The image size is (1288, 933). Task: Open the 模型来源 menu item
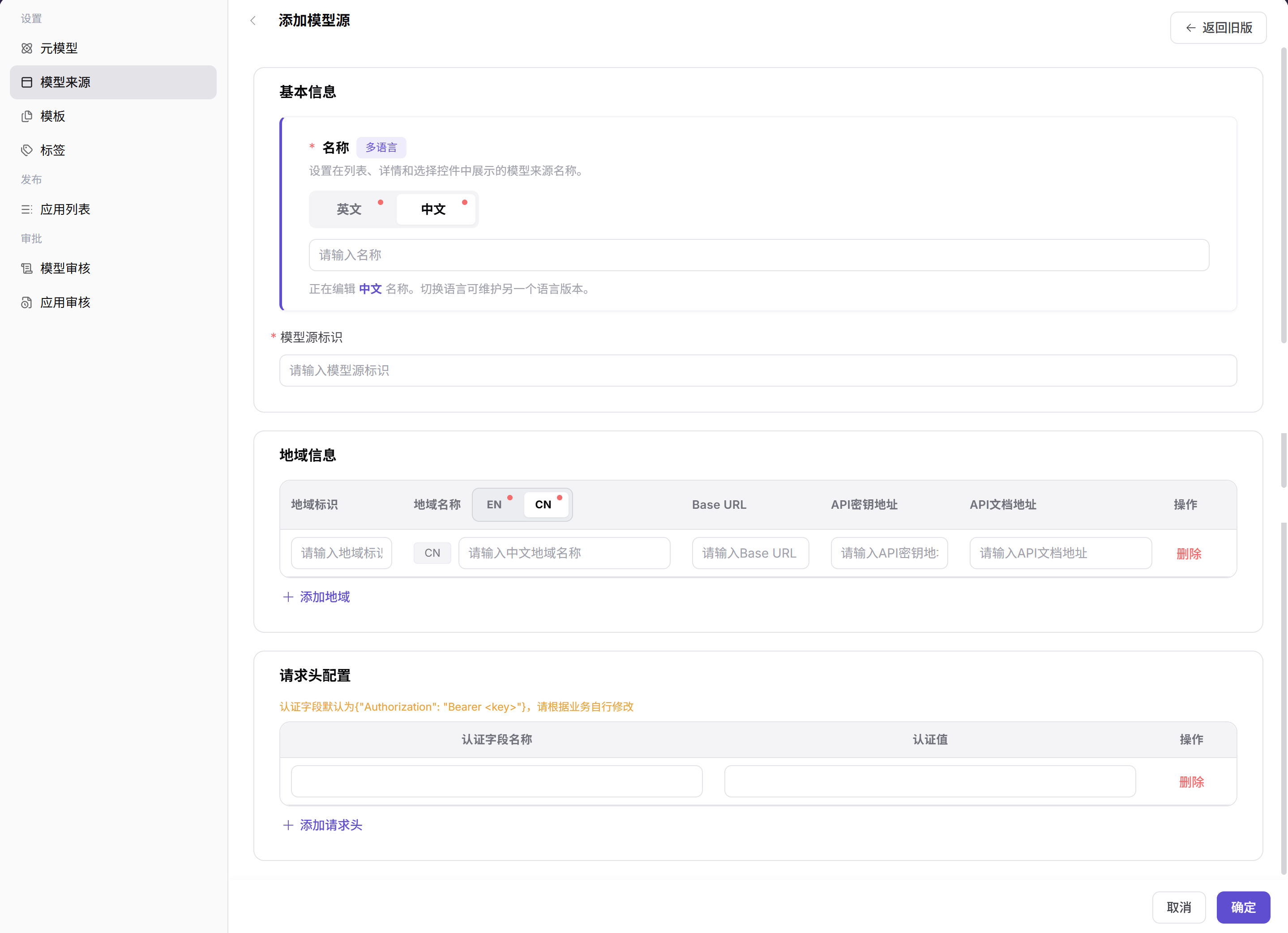113,82
